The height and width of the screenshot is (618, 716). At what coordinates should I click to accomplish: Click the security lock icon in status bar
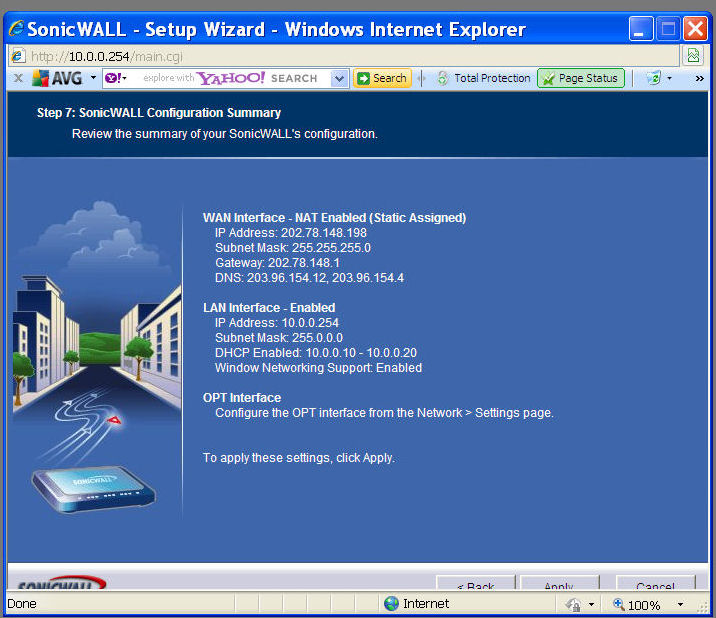tap(573, 605)
